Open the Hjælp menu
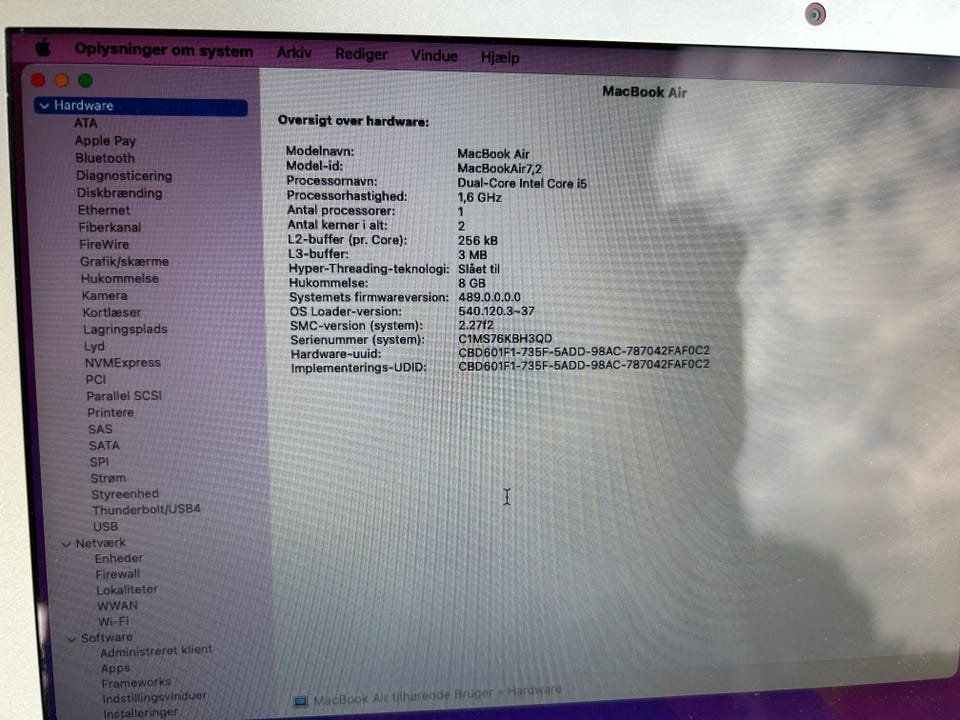 pos(500,58)
